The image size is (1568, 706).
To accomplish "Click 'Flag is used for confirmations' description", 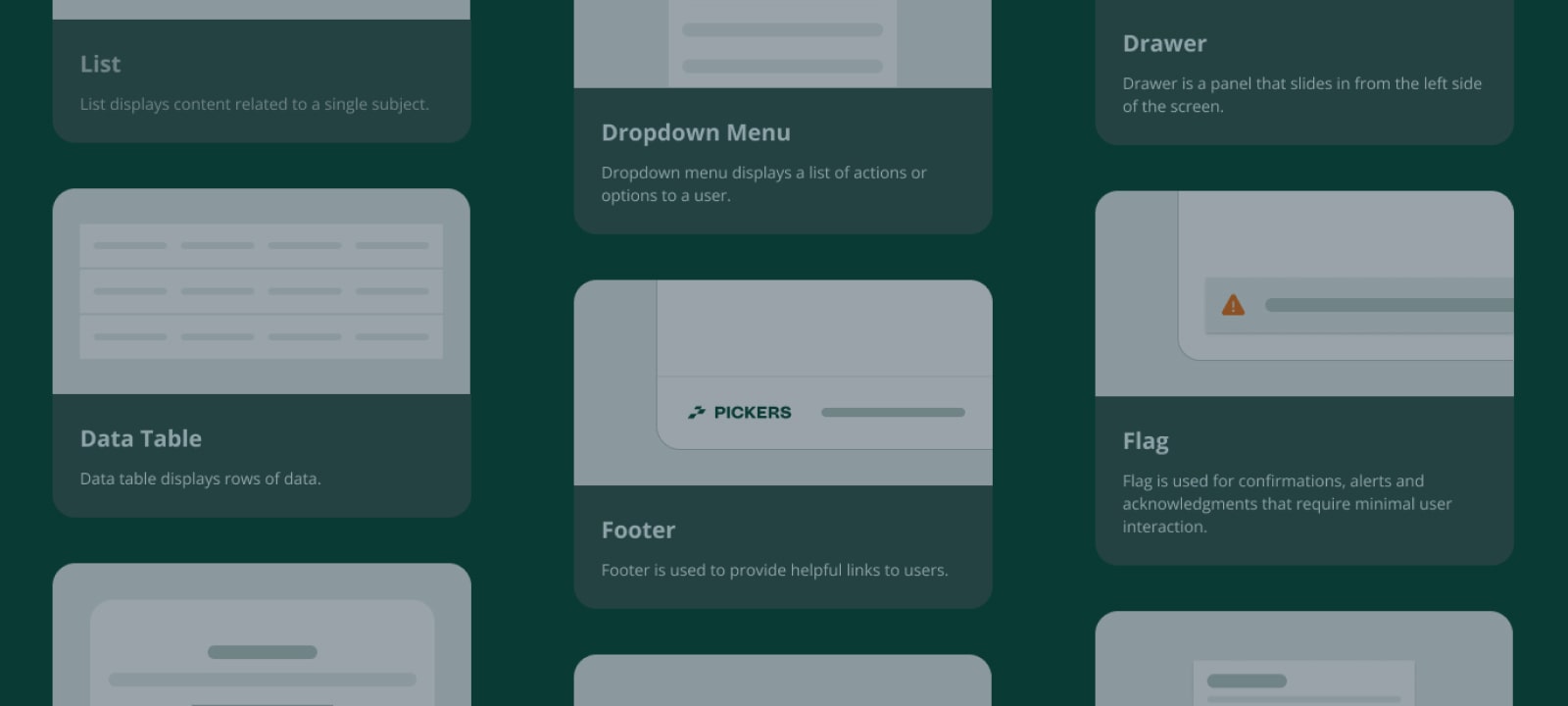I will [x=1287, y=503].
